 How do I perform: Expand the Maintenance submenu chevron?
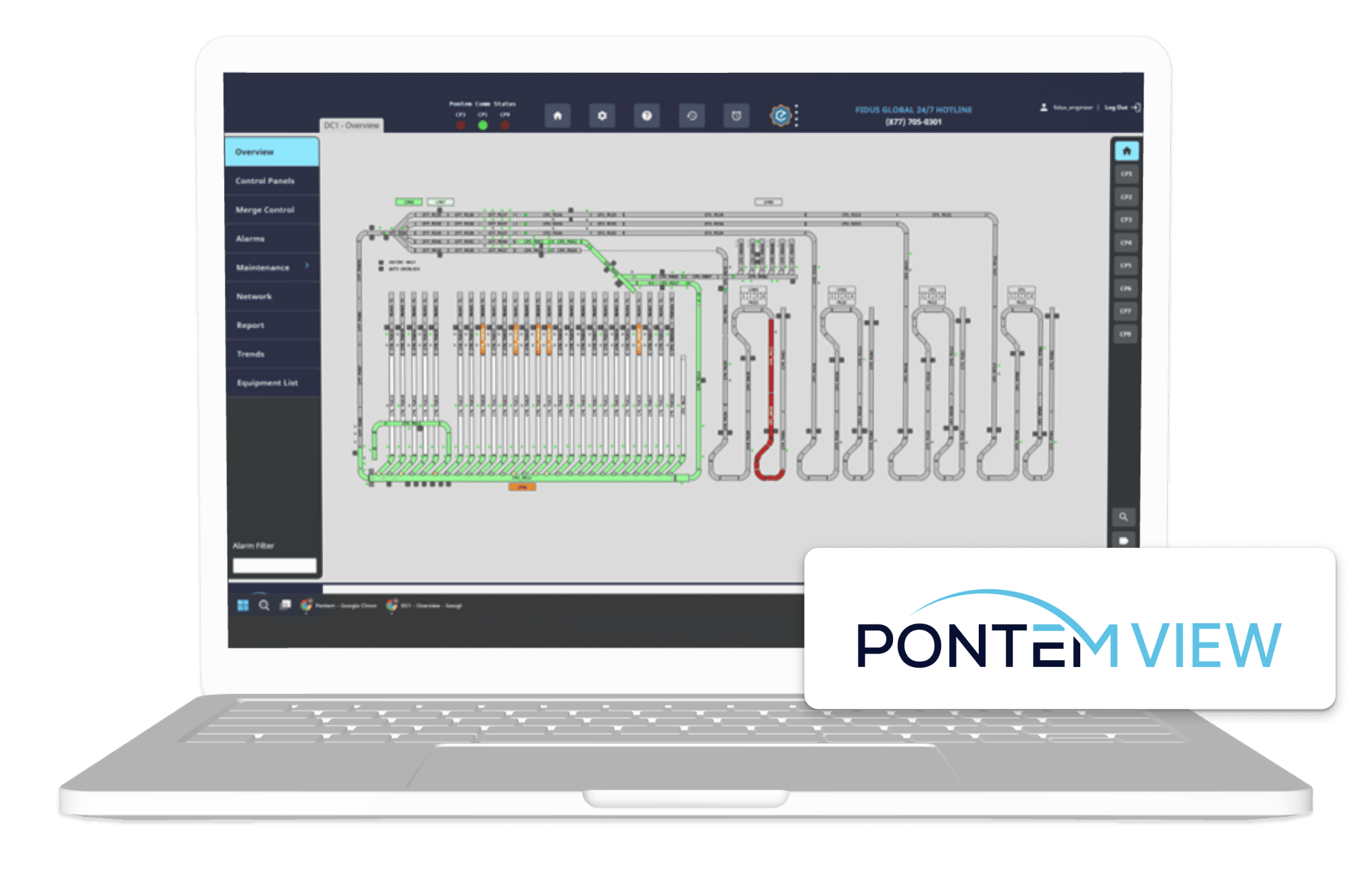click(x=308, y=266)
